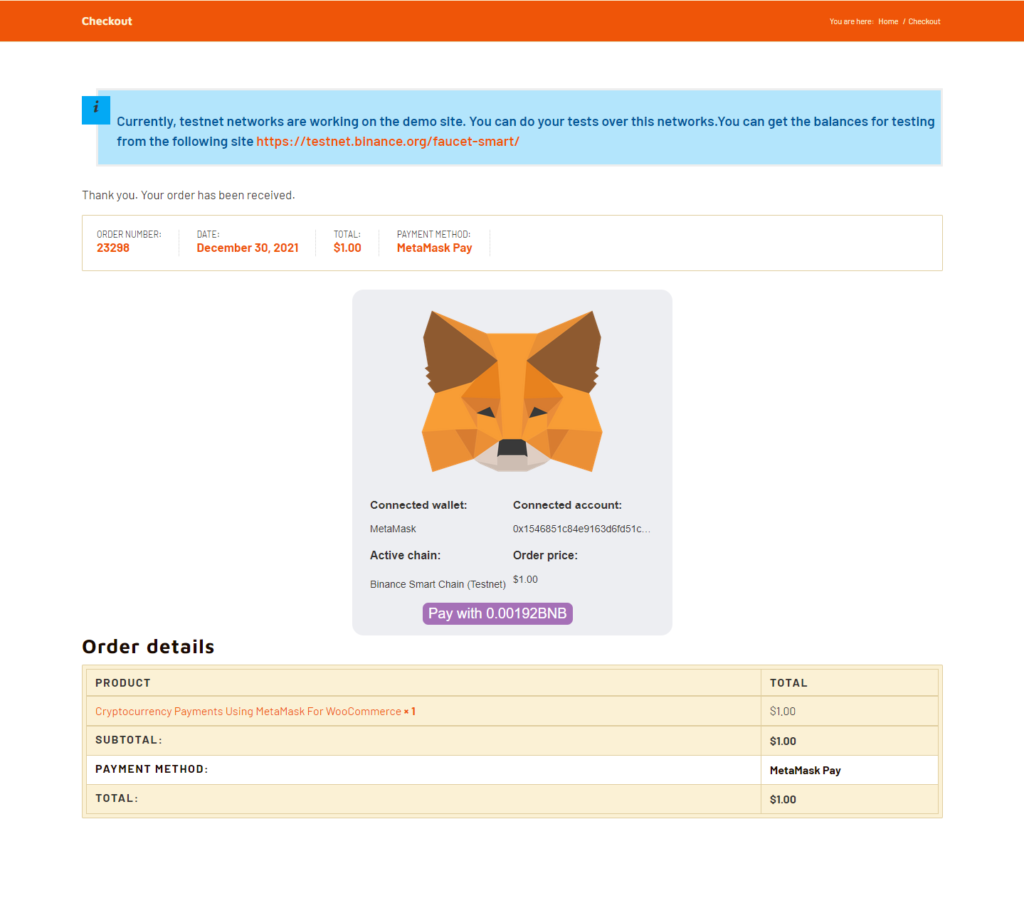The image size is (1024, 898).
Task: Click 'Thank you. Your order has been received.' text
Action: tap(188, 195)
